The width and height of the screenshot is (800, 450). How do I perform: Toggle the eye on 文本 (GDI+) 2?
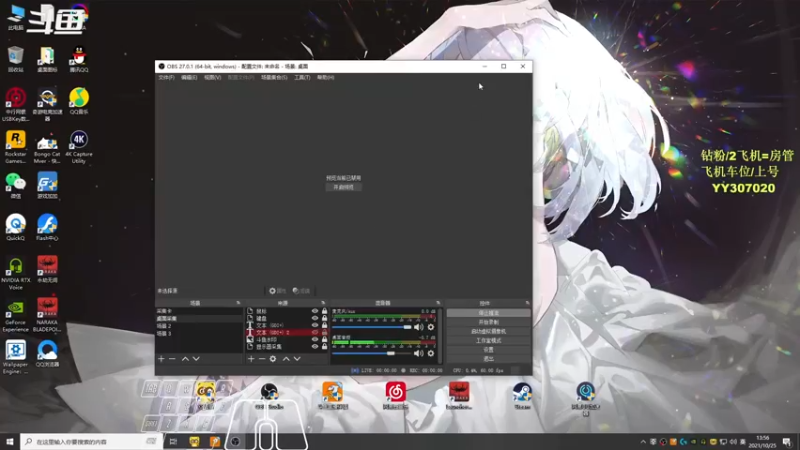pos(315,332)
